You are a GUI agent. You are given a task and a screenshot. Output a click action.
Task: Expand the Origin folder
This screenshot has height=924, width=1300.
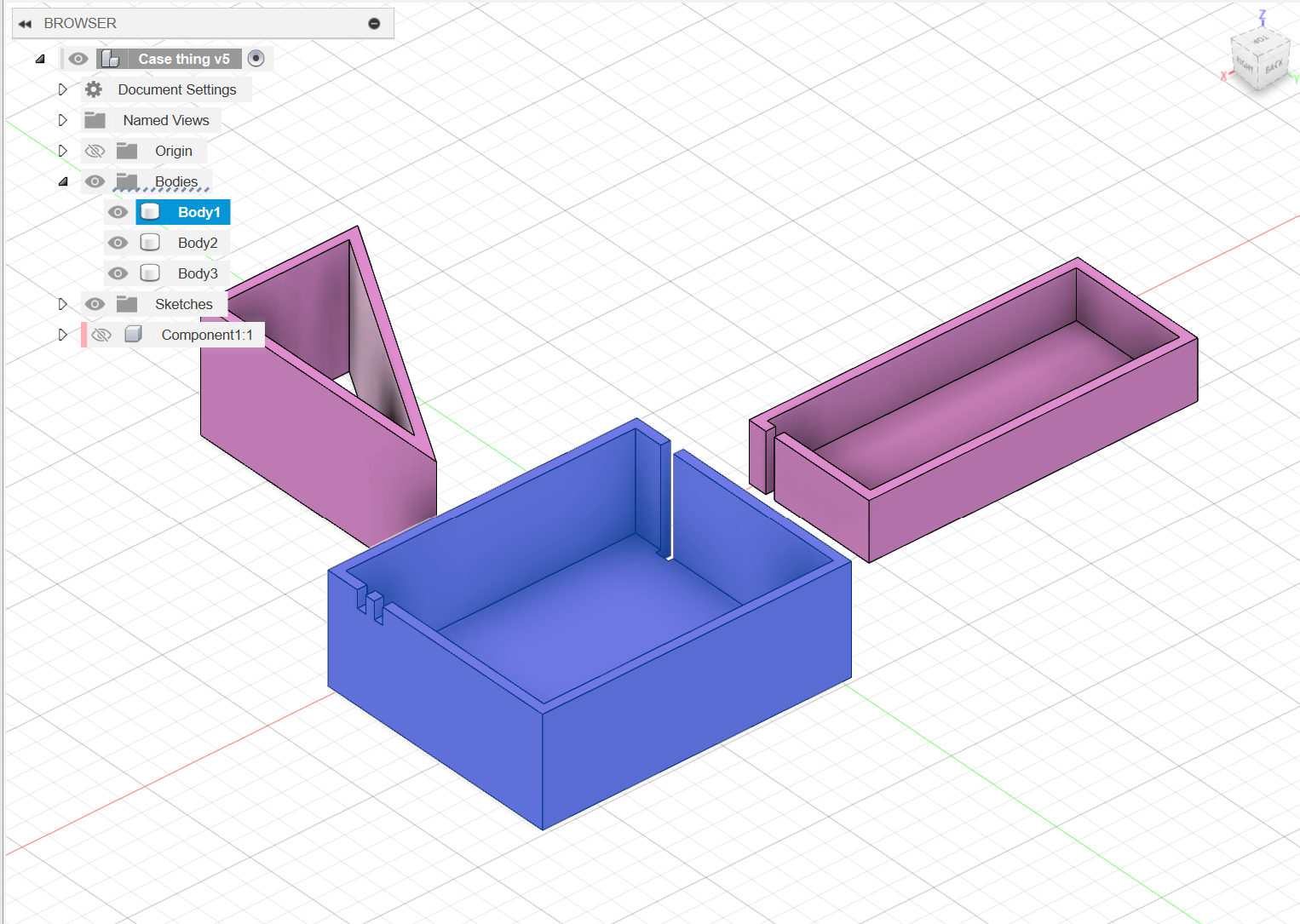tap(62, 151)
